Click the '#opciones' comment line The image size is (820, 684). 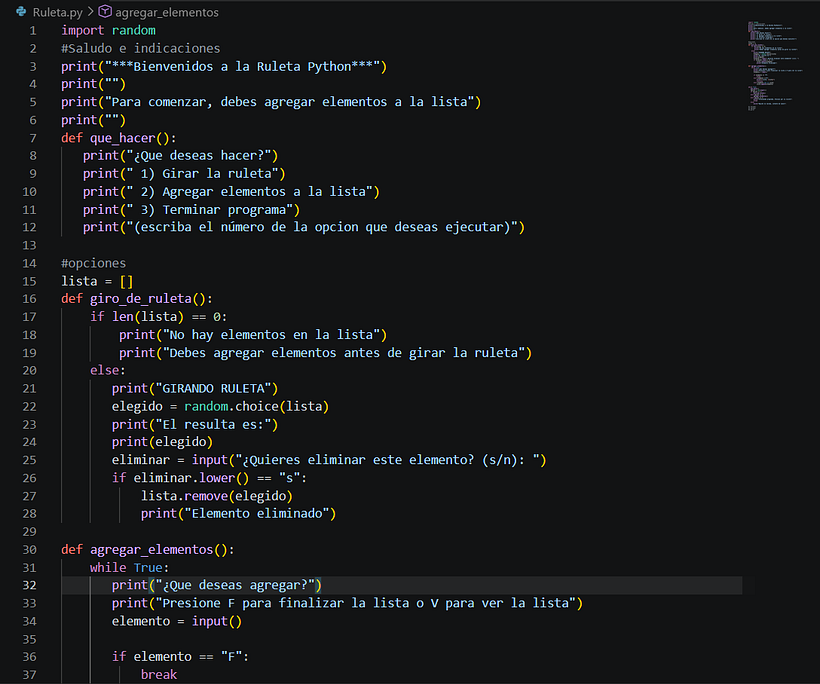click(x=94, y=263)
